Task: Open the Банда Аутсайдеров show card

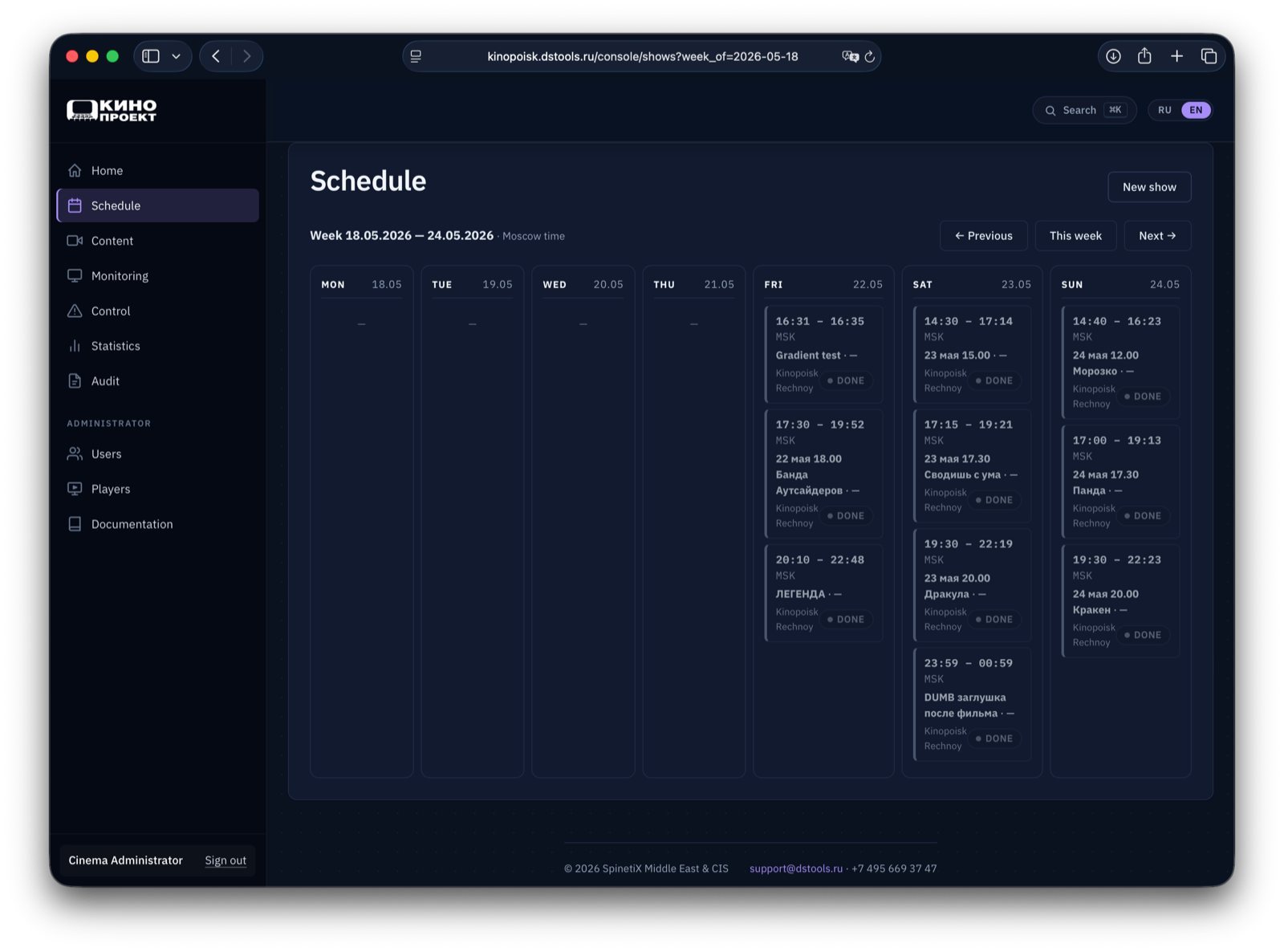Action: [x=823, y=474]
